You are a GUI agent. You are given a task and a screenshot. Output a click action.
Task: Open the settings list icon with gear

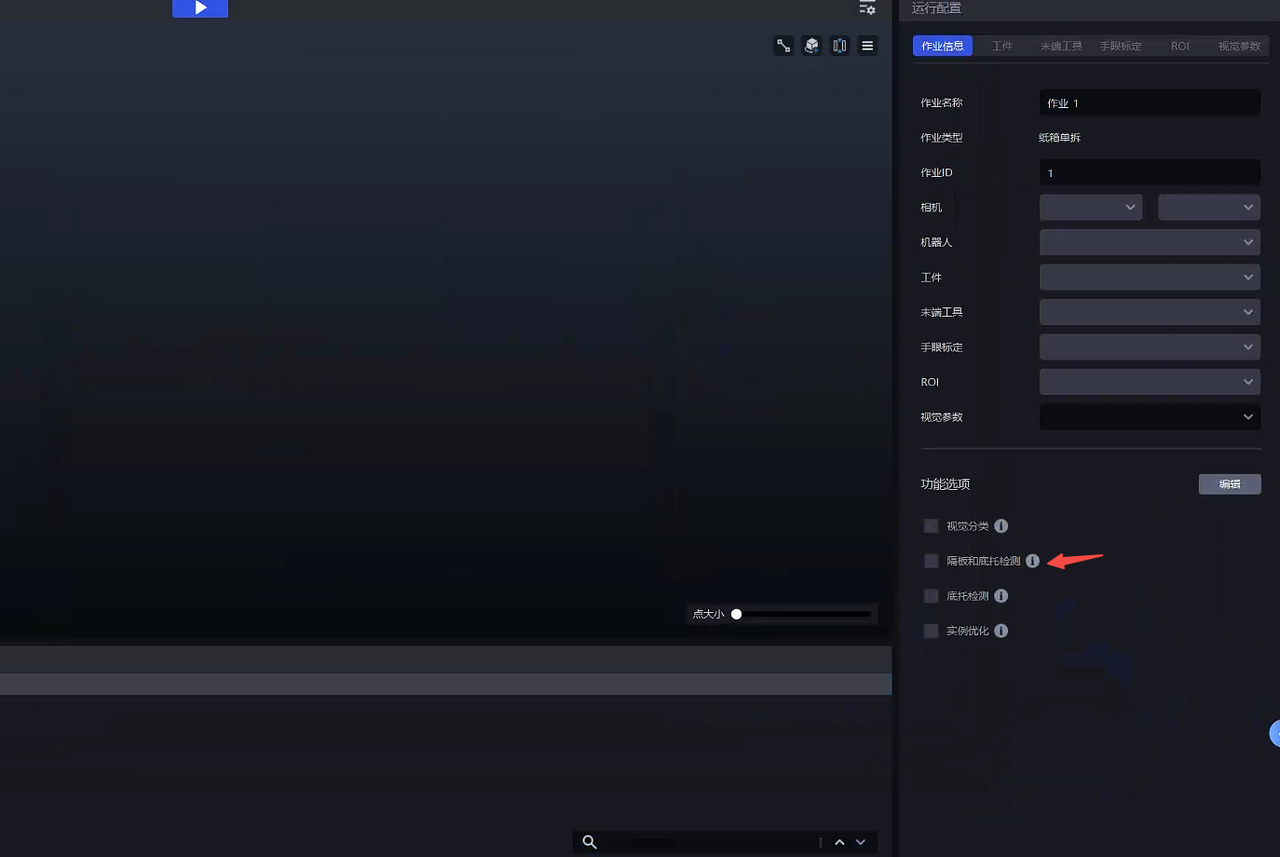pos(867,8)
